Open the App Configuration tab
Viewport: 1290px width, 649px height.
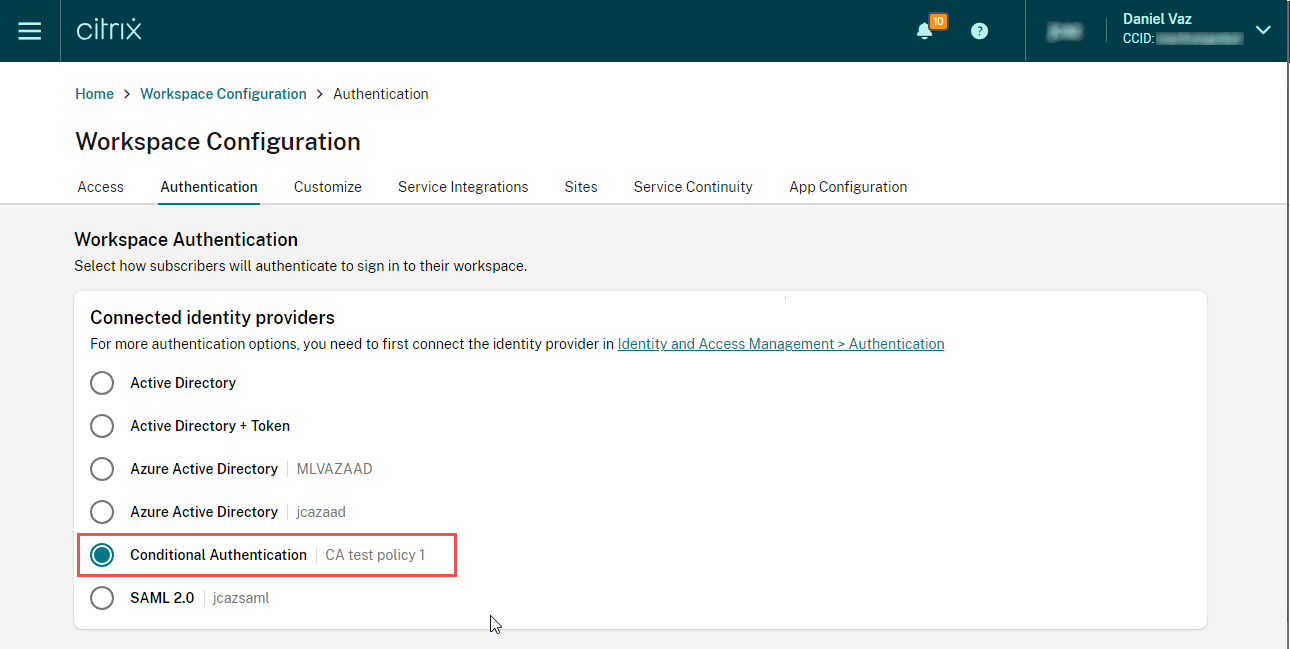click(848, 187)
